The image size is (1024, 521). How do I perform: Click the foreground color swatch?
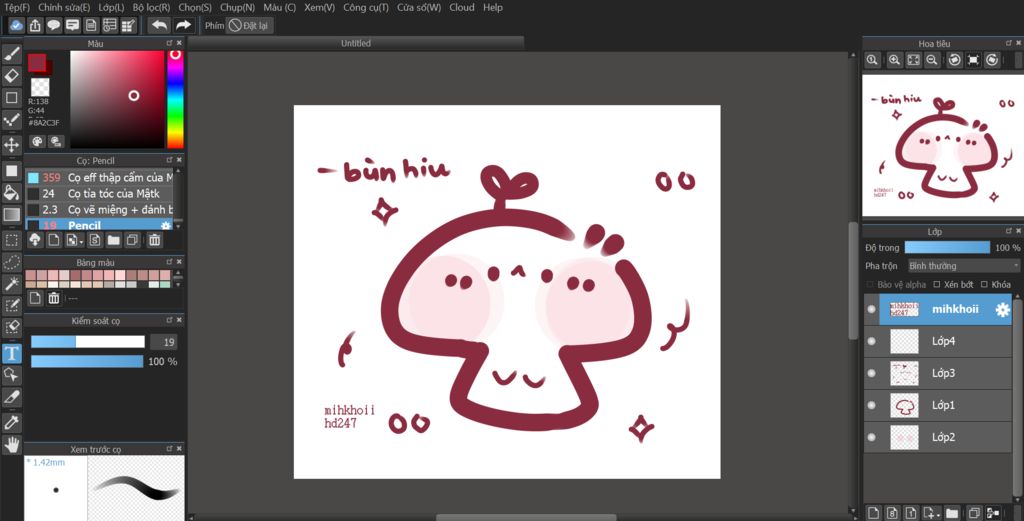(37, 63)
